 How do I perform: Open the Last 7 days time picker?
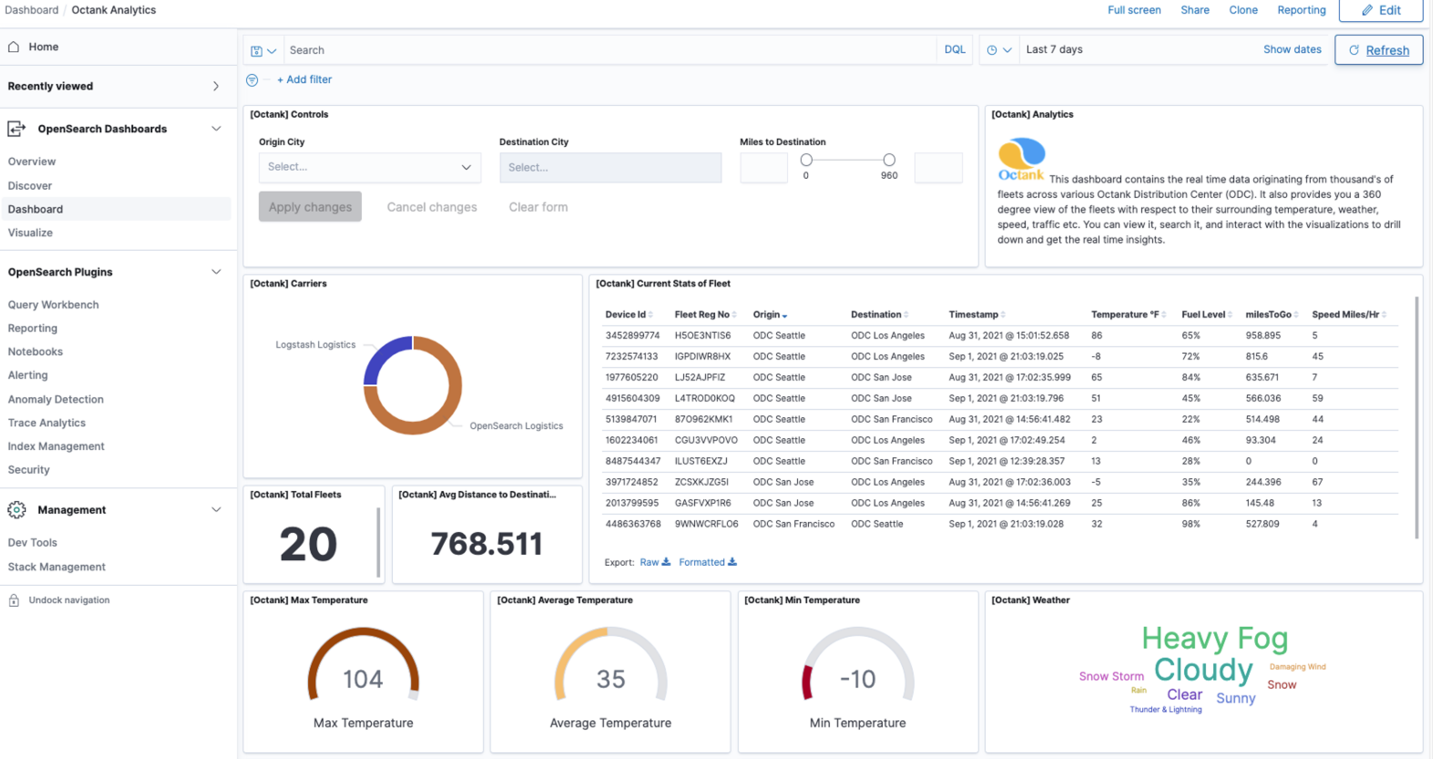click(1055, 50)
